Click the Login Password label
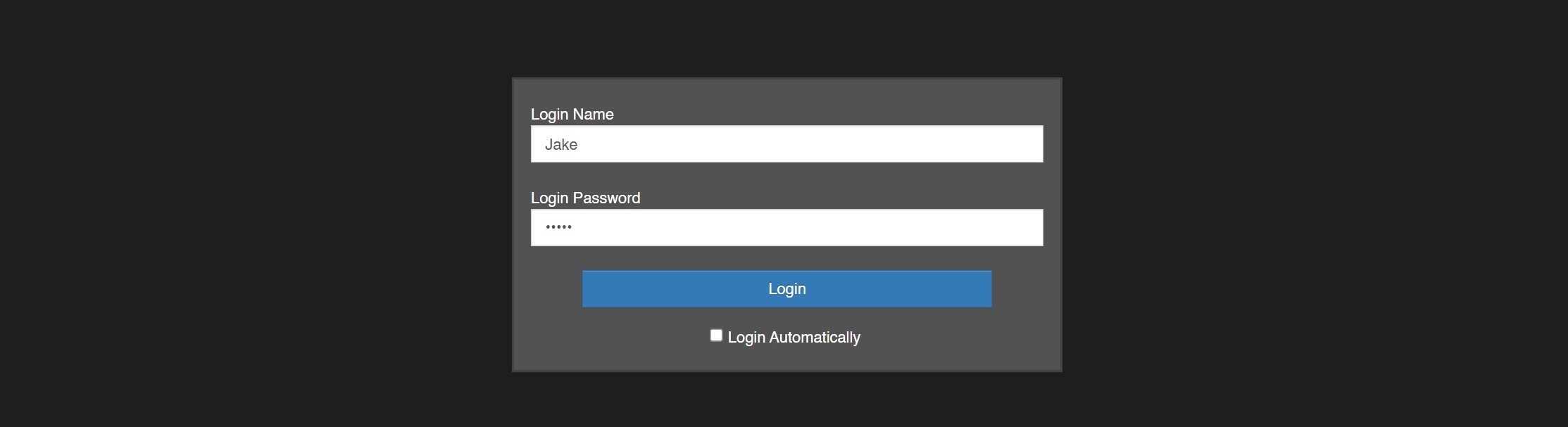This screenshot has height=427, width=1568. point(584,198)
